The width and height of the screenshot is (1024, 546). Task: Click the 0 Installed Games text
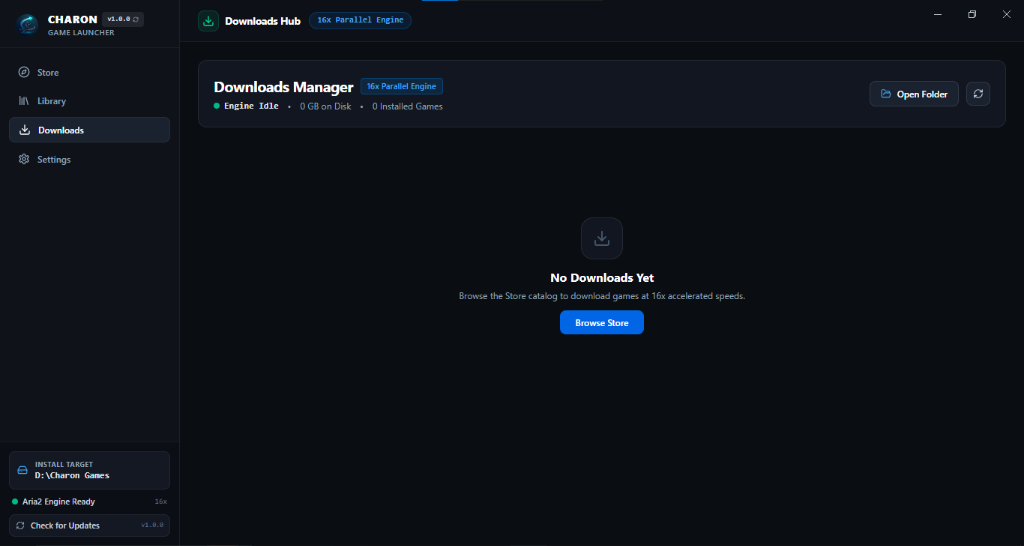pyautogui.click(x=408, y=106)
